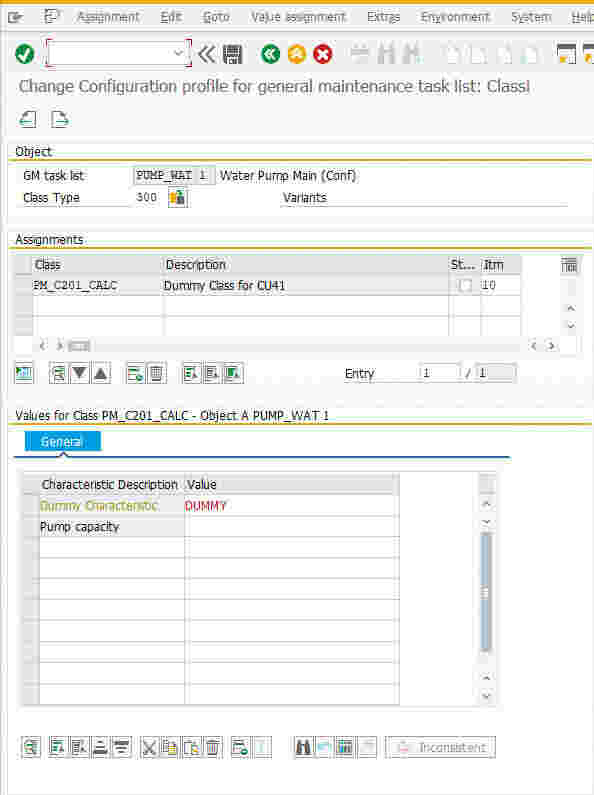Click the Entry number field

[x=439, y=373]
